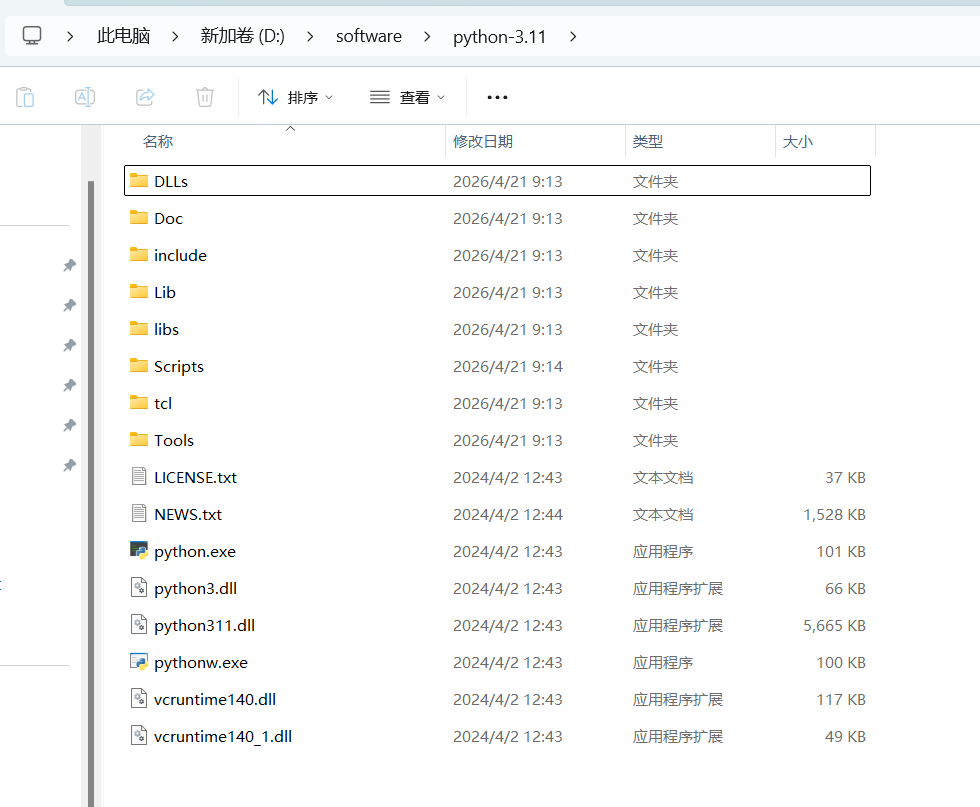Viewport: 980px width, 807px height.
Task: Click the 117 KB size cell
Action: [x=841, y=699]
